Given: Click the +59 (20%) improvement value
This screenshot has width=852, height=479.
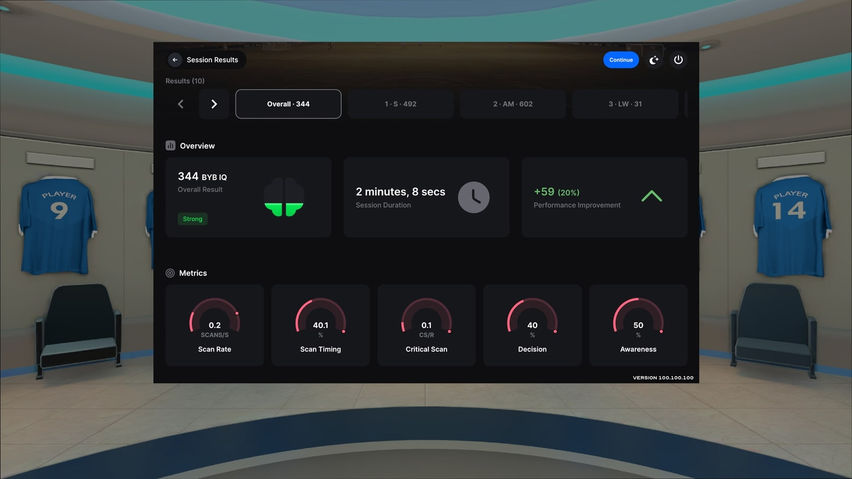Looking at the screenshot, I should pyautogui.click(x=556, y=192).
